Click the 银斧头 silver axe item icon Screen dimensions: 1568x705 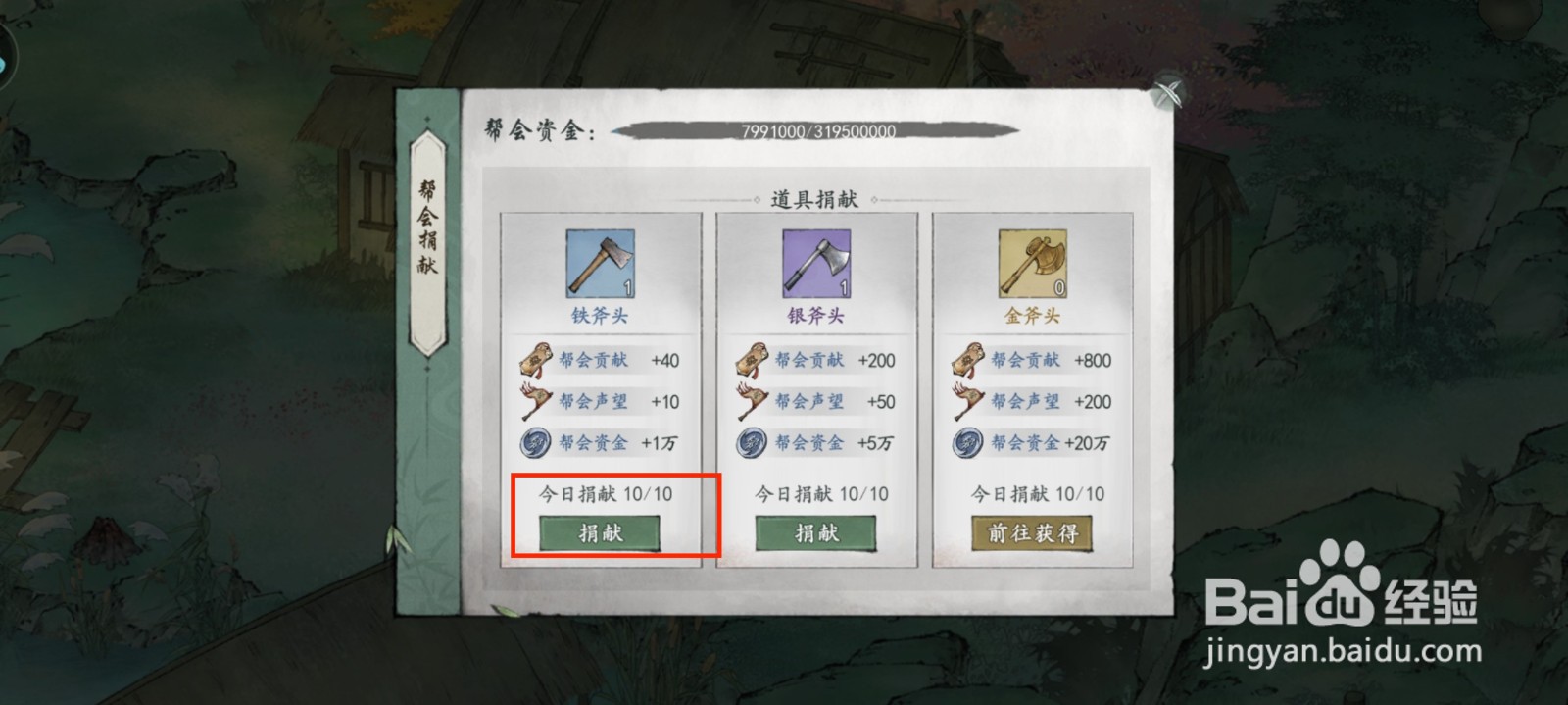[816, 264]
